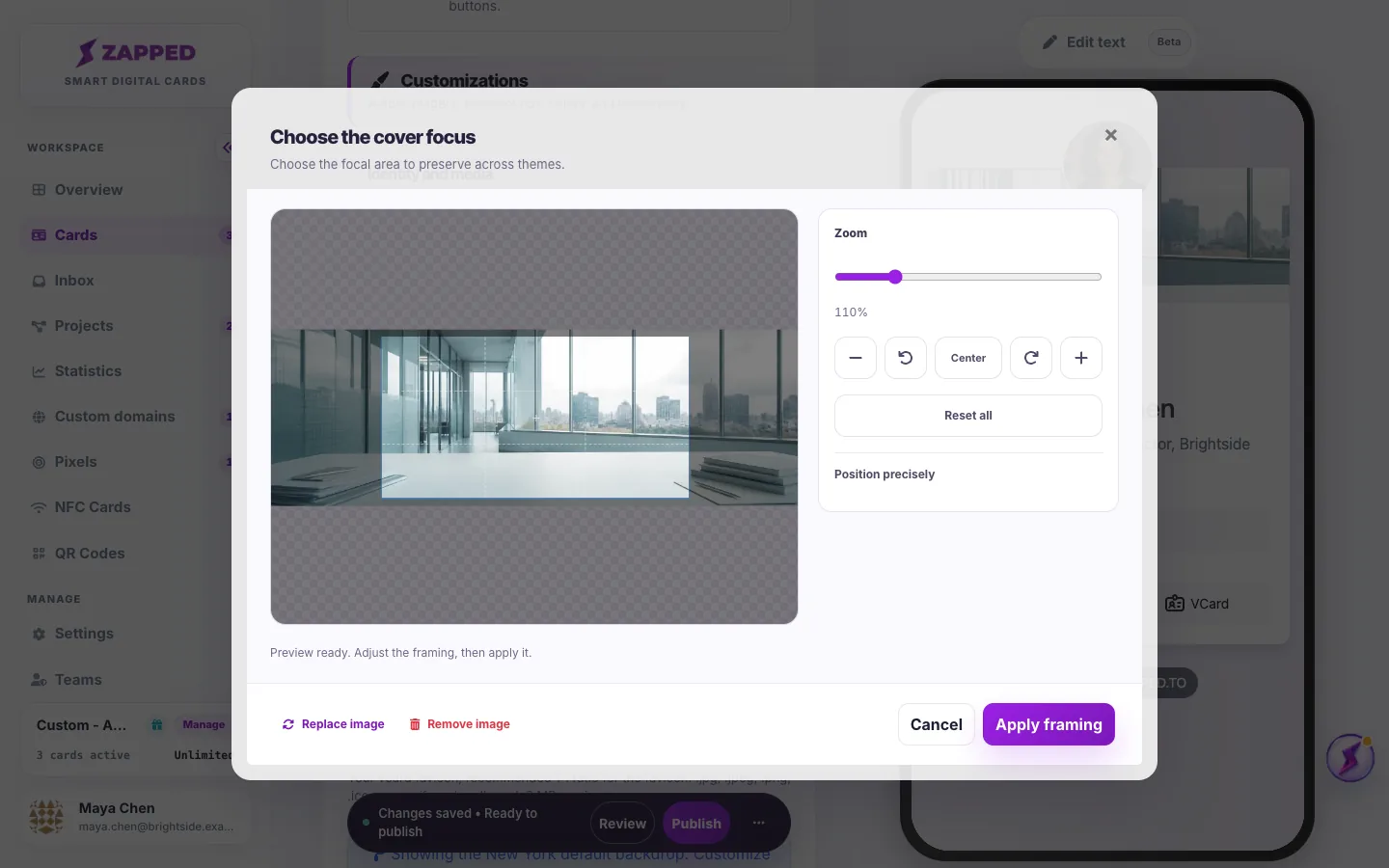Open Teams in the sidebar
Image resolution: width=1389 pixels, height=868 pixels.
coord(78,680)
